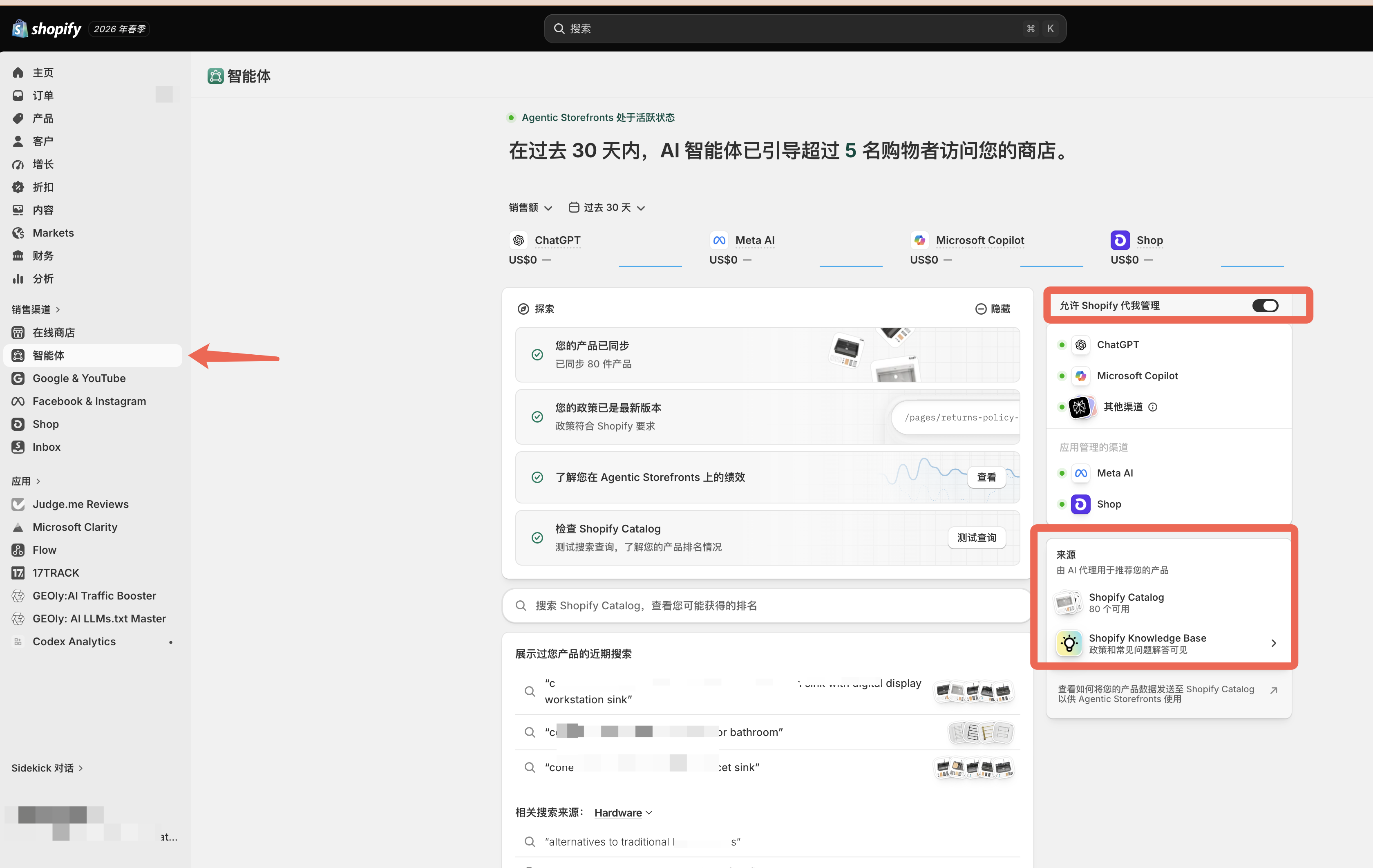Click the top 搜索 search bar
Image resolution: width=1373 pixels, height=868 pixels.
click(x=805, y=29)
